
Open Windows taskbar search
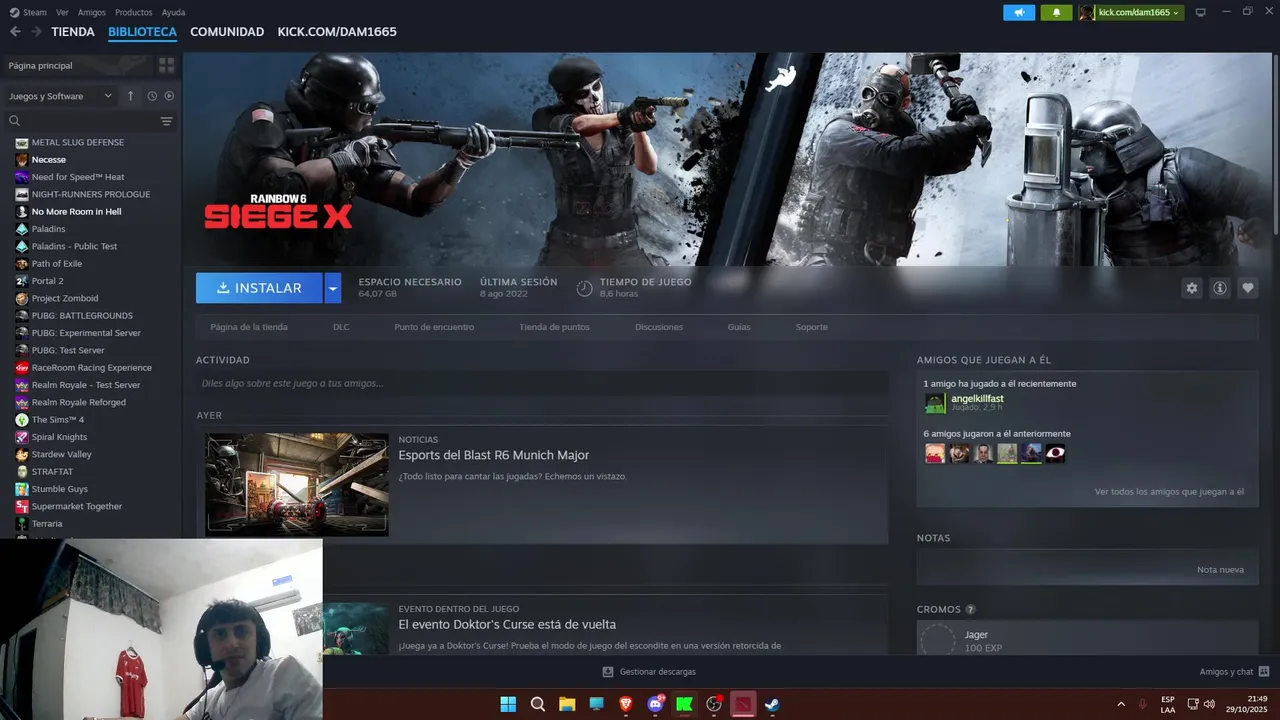pyautogui.click(x=537, y=704)
